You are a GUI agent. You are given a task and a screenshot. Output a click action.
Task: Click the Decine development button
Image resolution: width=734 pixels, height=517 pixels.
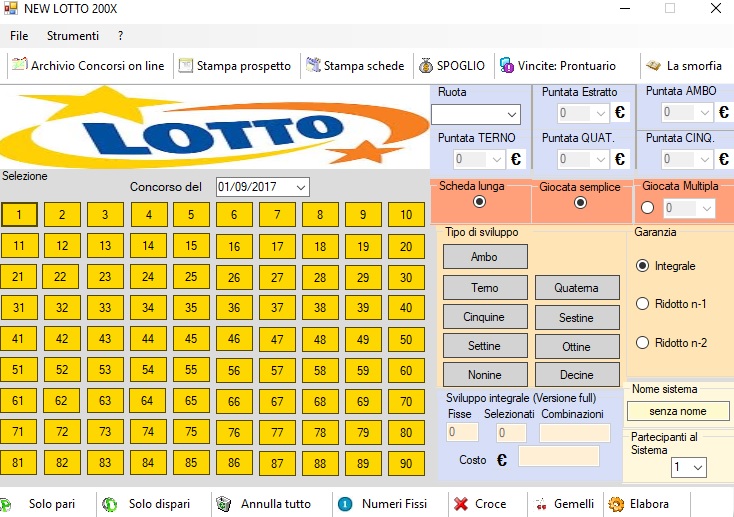point(577,375)
